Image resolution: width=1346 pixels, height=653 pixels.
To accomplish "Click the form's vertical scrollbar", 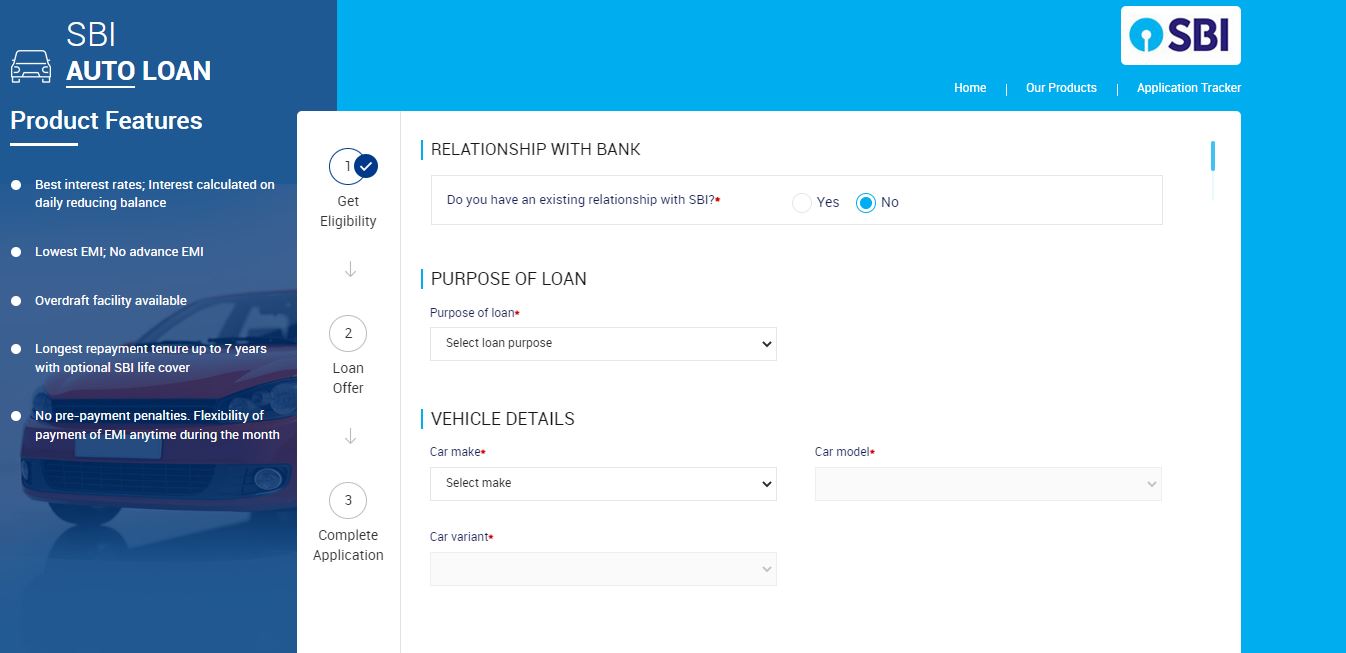I will tap(1213, 156).
